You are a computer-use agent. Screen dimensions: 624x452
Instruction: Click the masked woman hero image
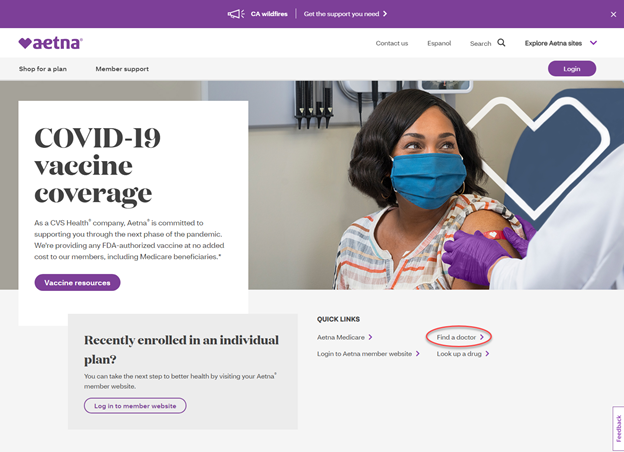click(436, 185)
